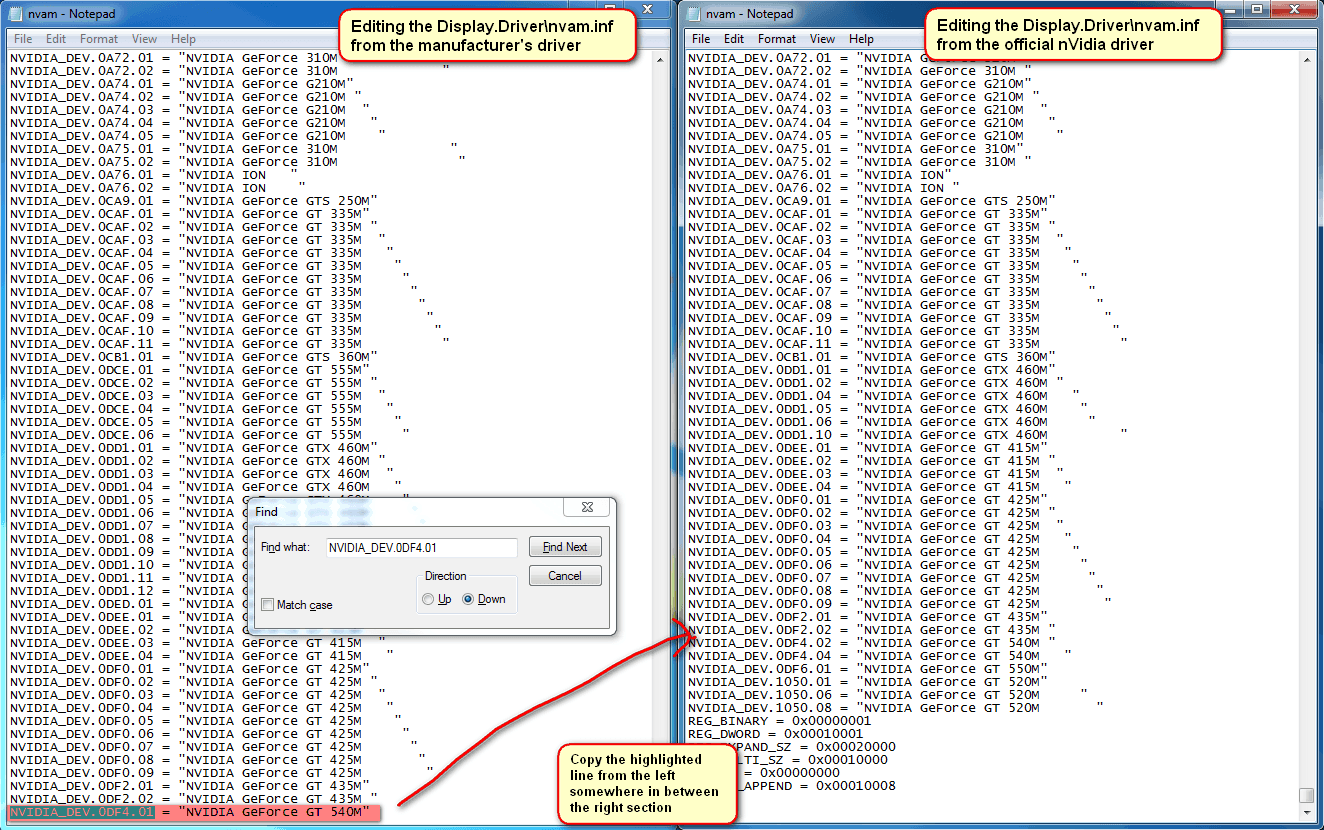Open View menu in right Notepad

pyautogui.click(x=822, y=39)
